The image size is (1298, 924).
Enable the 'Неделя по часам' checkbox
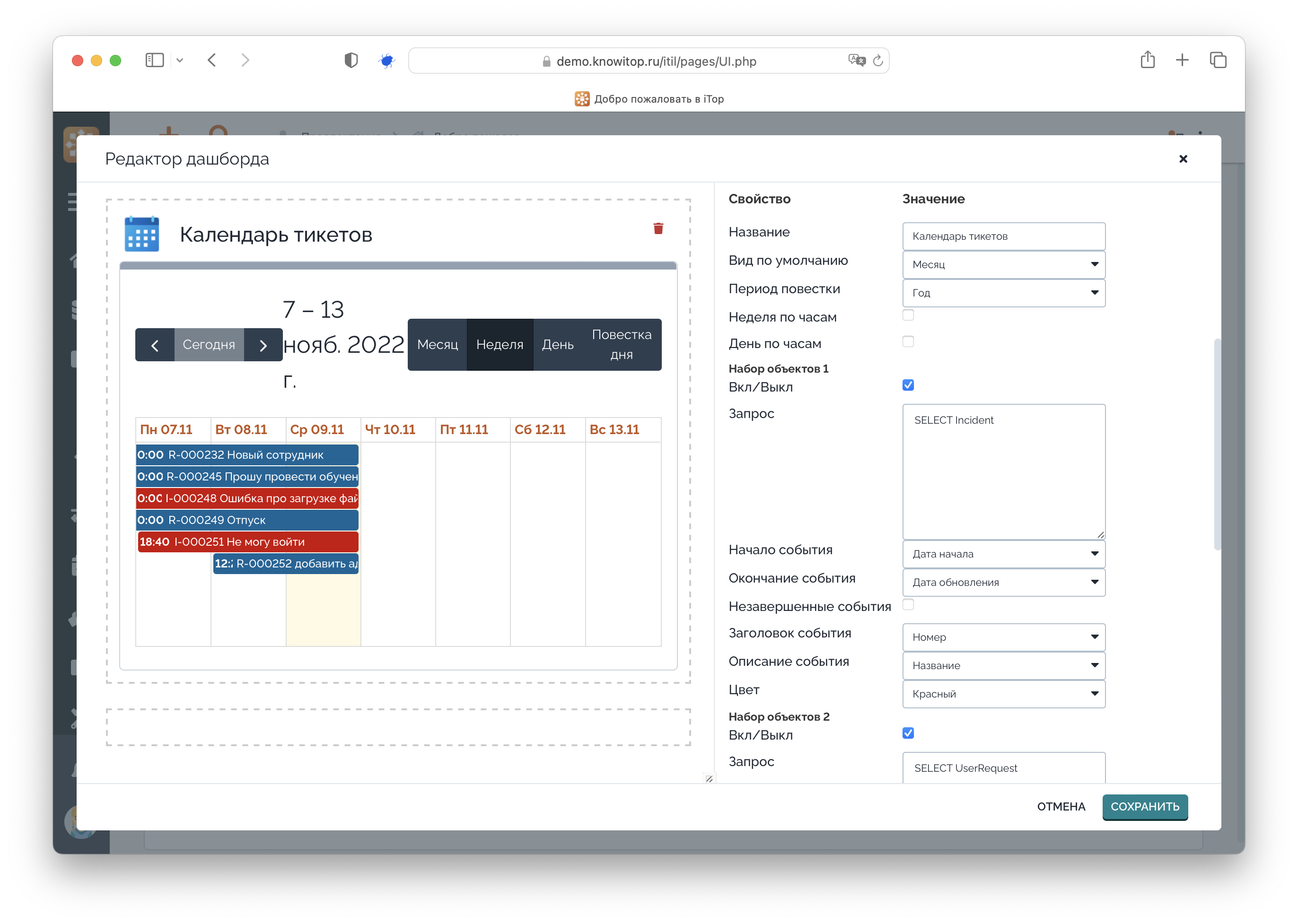(908, 315)
